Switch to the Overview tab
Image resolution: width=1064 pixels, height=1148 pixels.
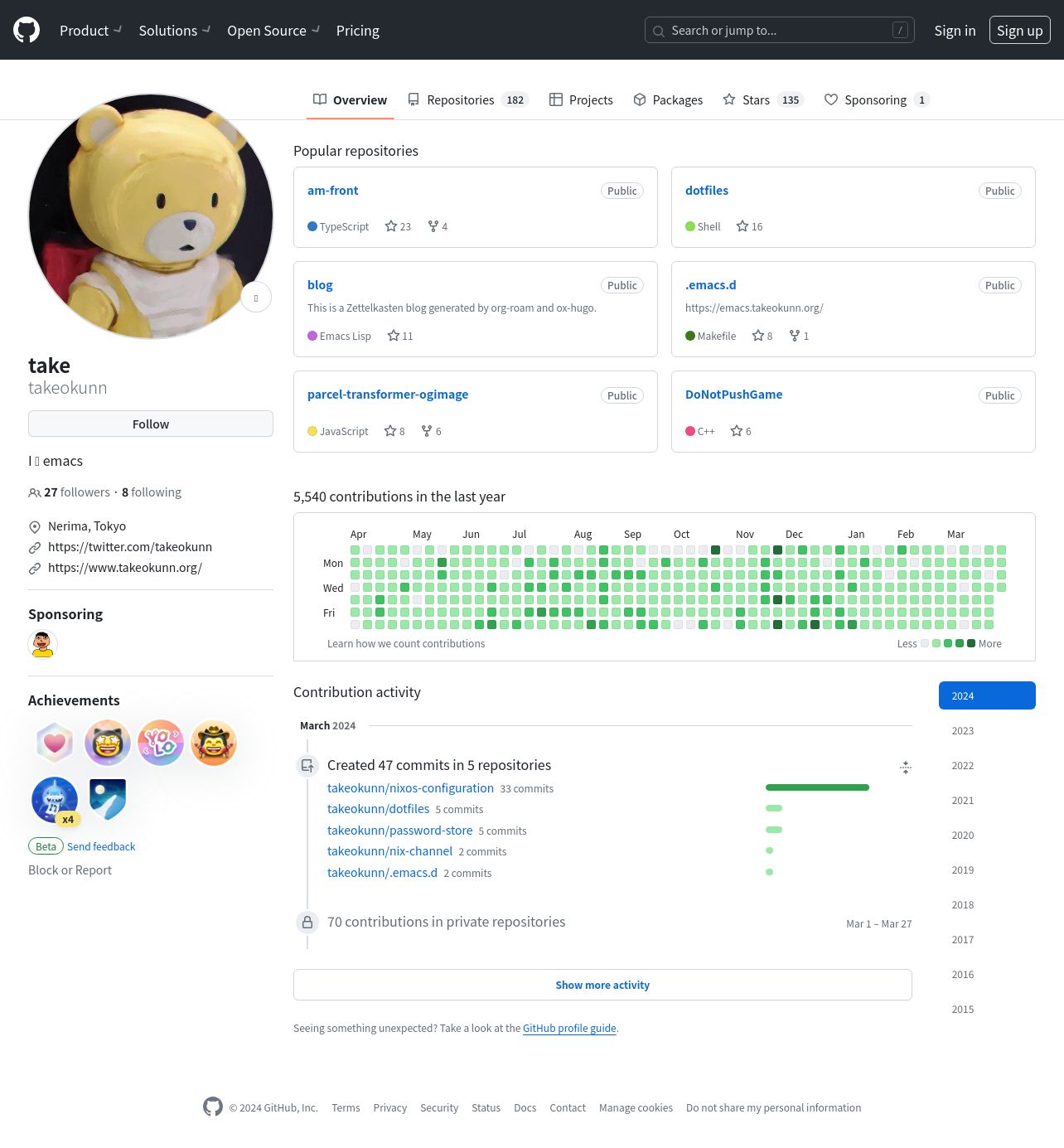pyautogui.click(x=350, y=99)
